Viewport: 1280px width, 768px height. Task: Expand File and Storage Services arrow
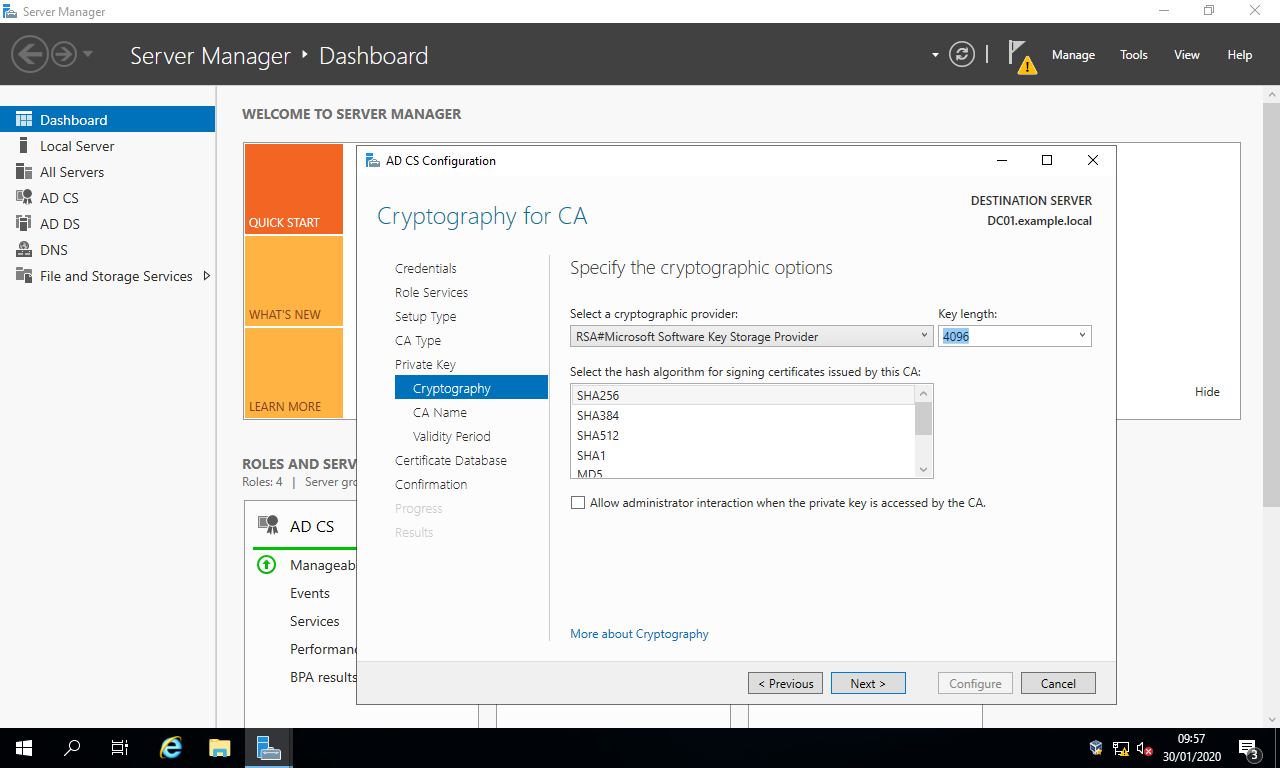pos(207,276)
